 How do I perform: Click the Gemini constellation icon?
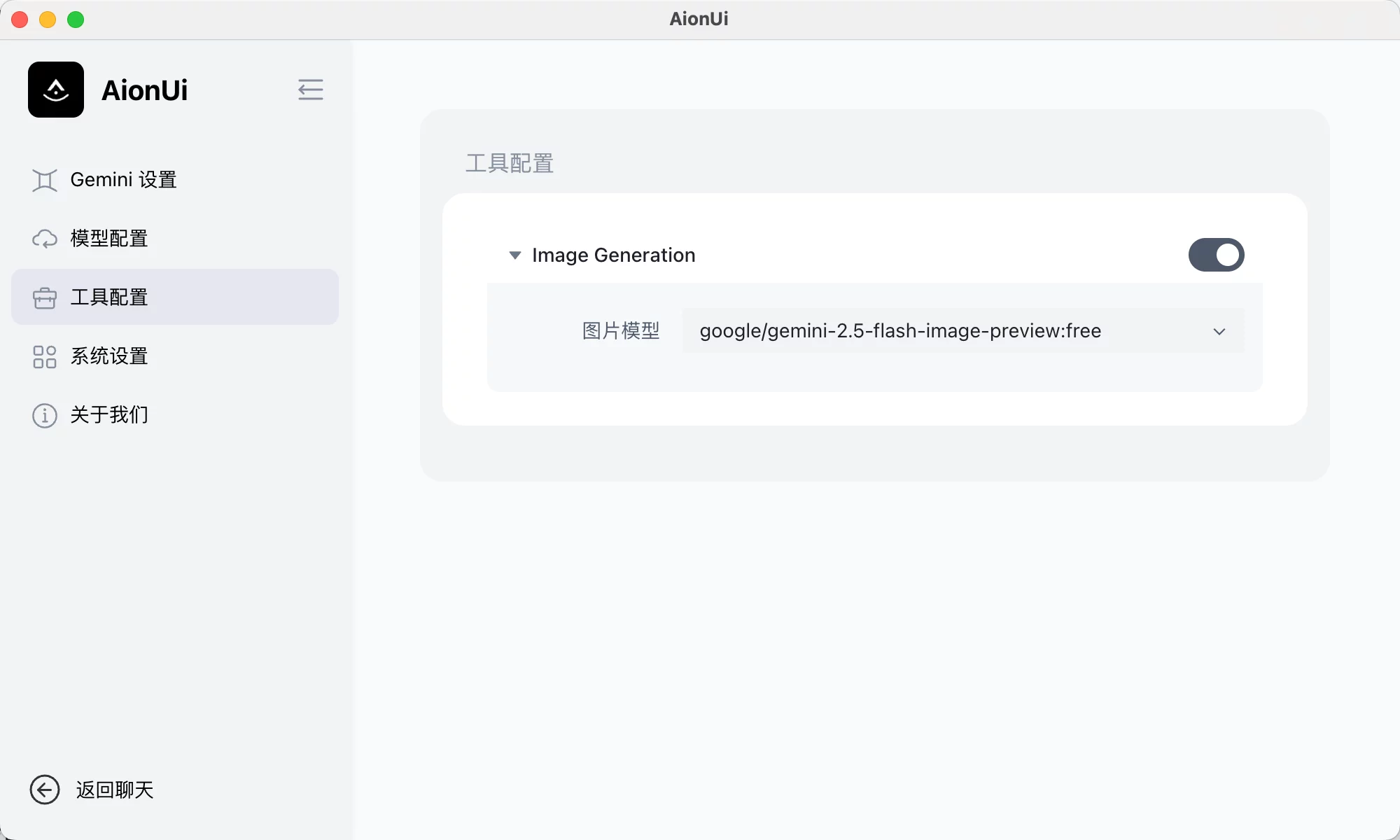(x=45, y=180)
